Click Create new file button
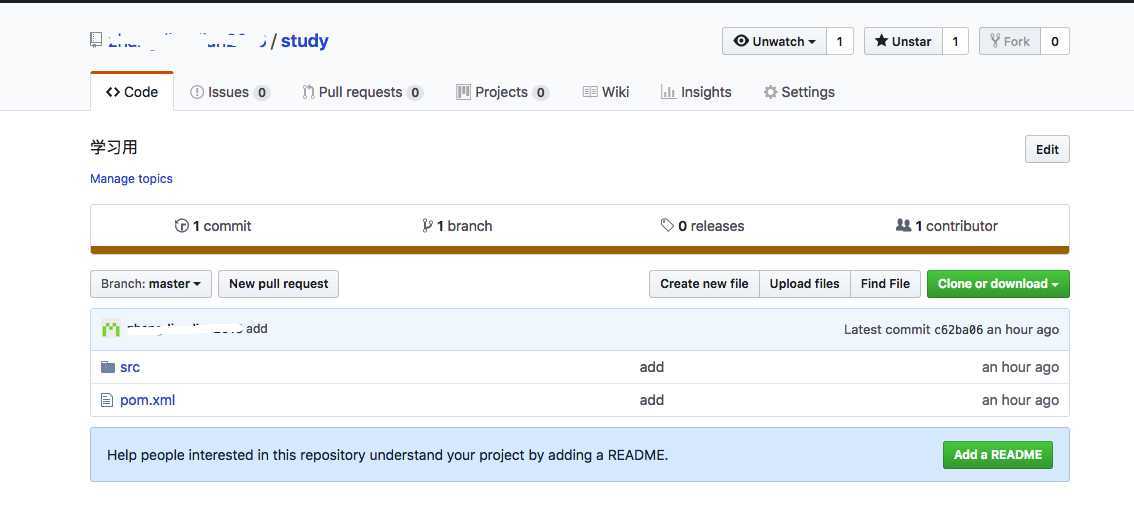Viewport: 1134px width, 509px height. coord(704,284)
